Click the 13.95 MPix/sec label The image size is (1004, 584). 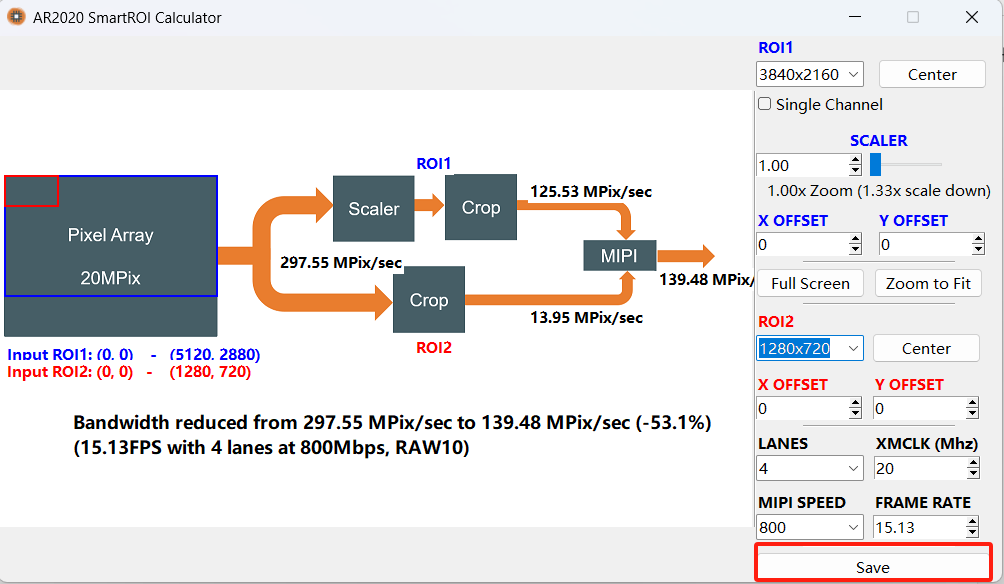(587, 318)
